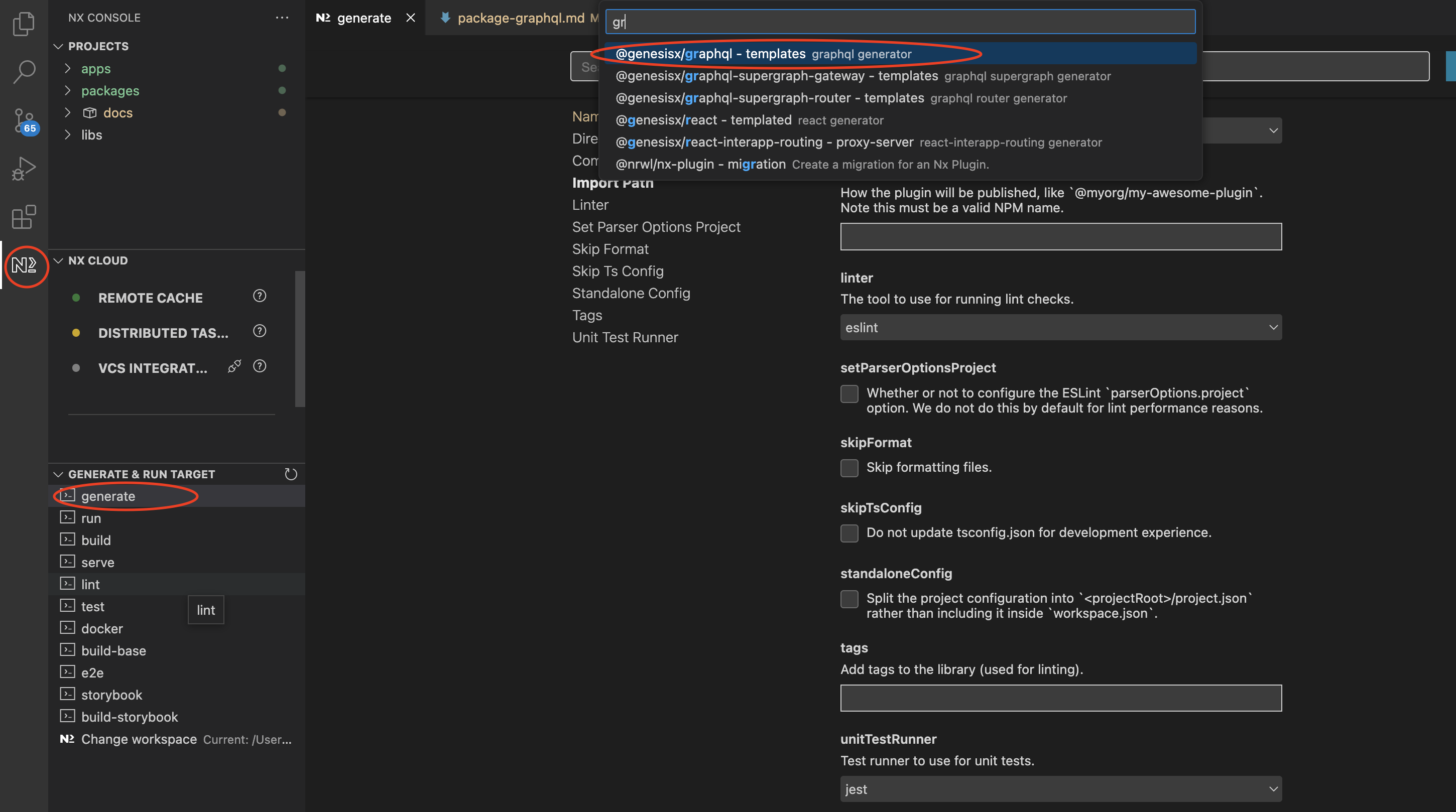Viewport: 1456px width, 812px height.
Task: Expand the packages project folder
Action: click(x=68, y=90)
